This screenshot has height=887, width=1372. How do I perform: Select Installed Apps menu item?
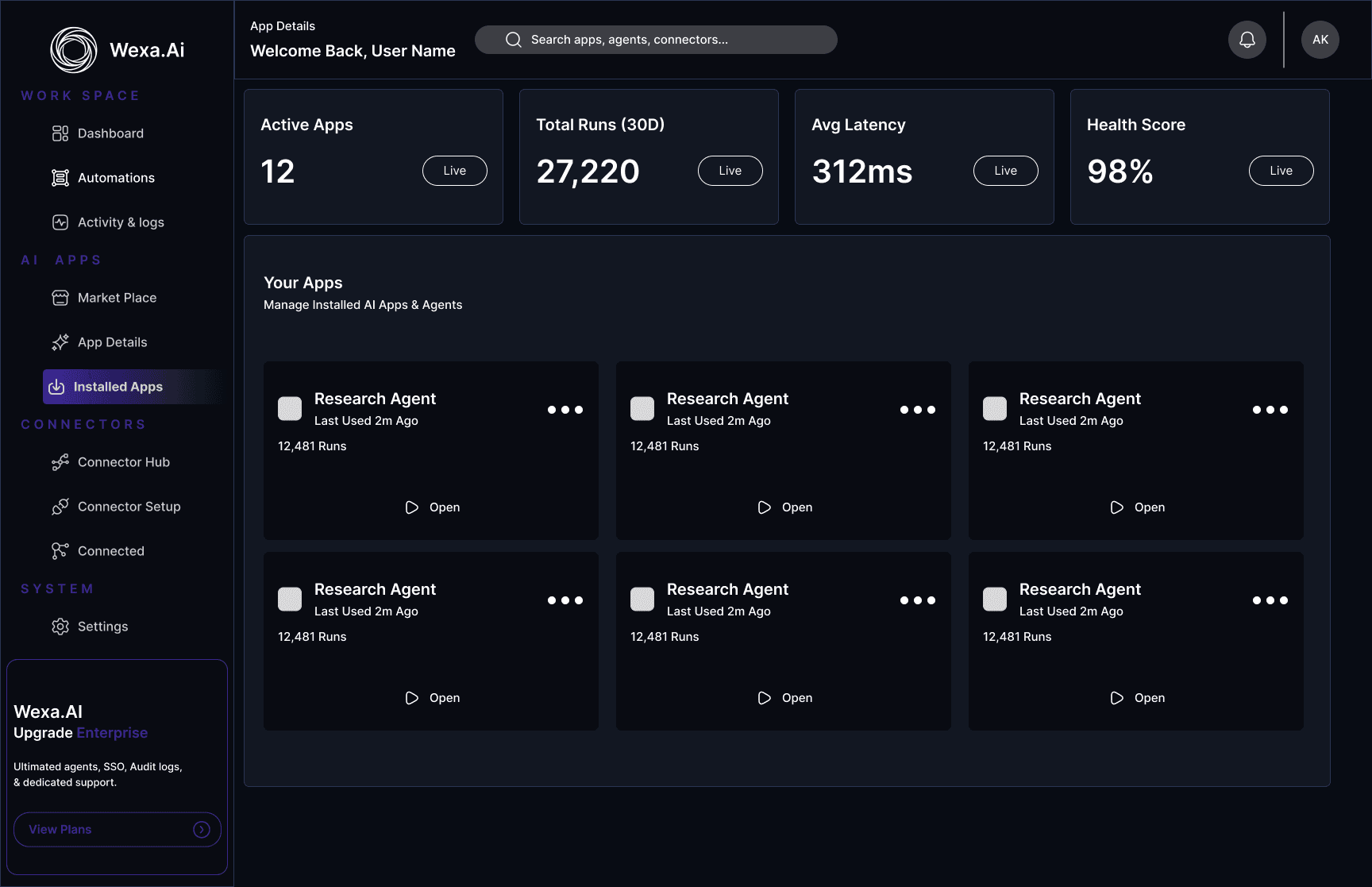[133, 387]
